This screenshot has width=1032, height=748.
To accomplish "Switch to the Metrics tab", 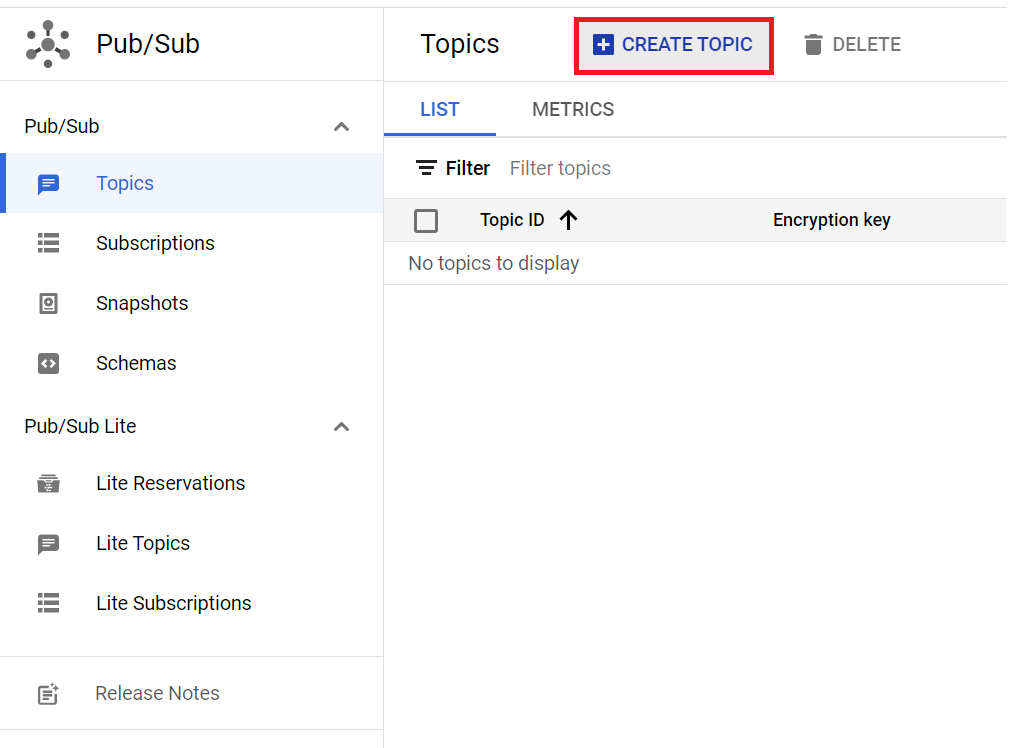I will pos(573,110).
